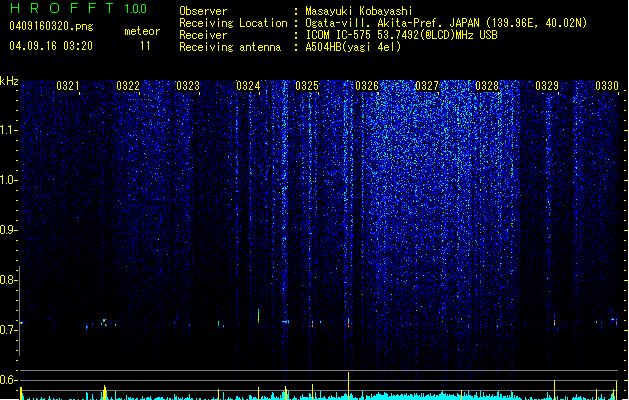Click the 'Receiving Location' label
Image resolution: width=629 pixels, height=400 pixels.
point(233,23)
